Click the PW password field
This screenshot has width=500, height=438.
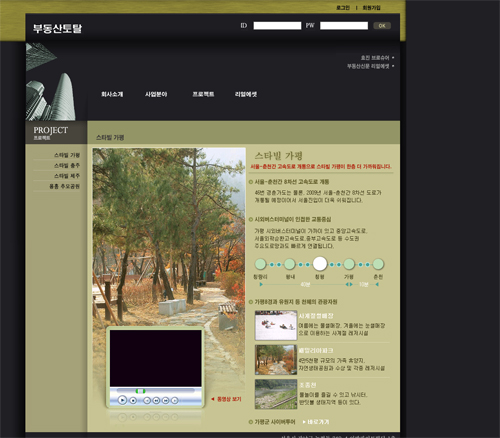344,26
